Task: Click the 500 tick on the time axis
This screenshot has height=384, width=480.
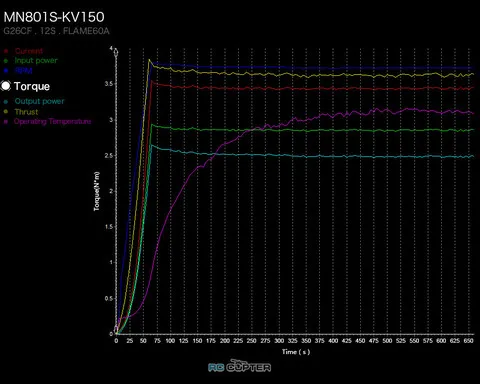Action: click(x=387, y=341)
